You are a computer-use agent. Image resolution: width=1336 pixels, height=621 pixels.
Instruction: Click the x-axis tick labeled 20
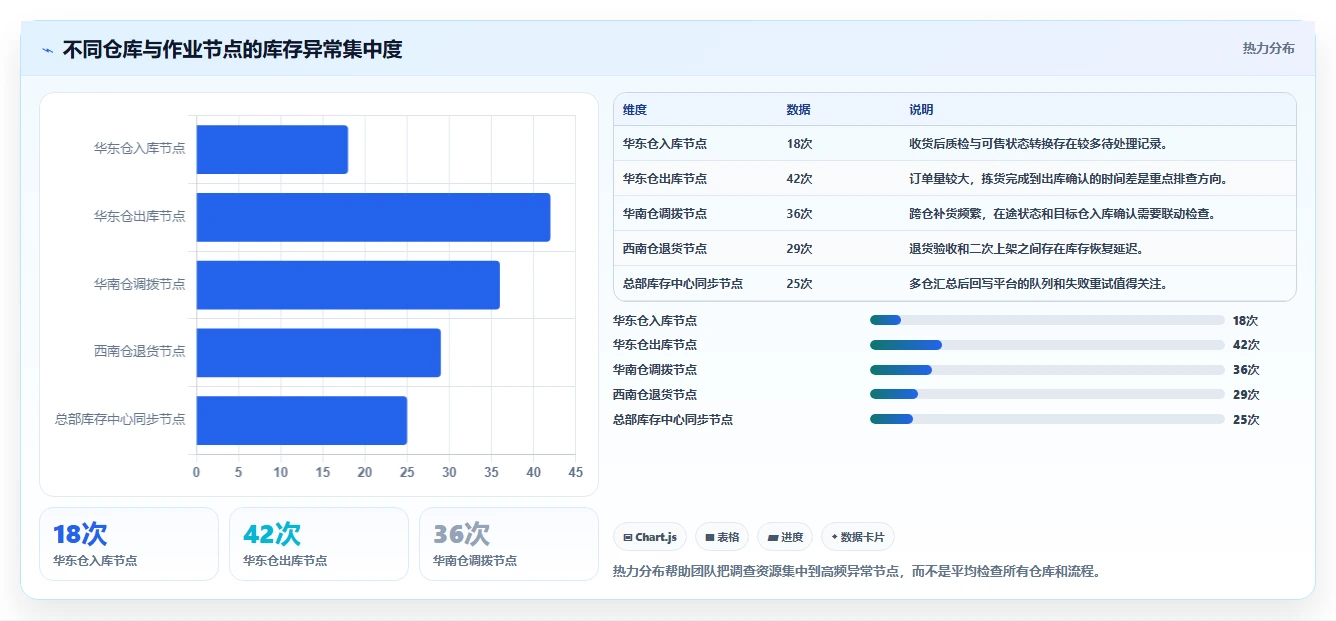pos(365,473)
